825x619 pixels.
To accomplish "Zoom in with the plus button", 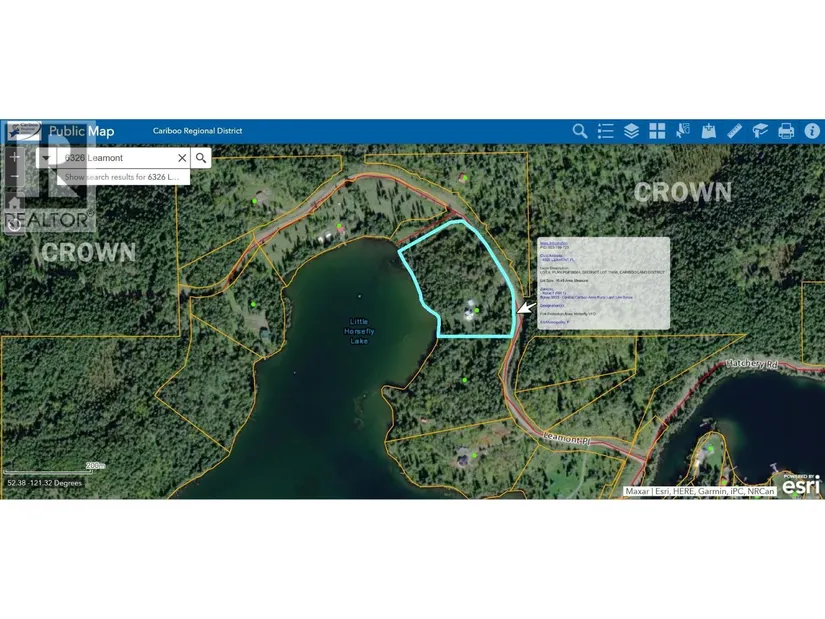I will [14, 157].
